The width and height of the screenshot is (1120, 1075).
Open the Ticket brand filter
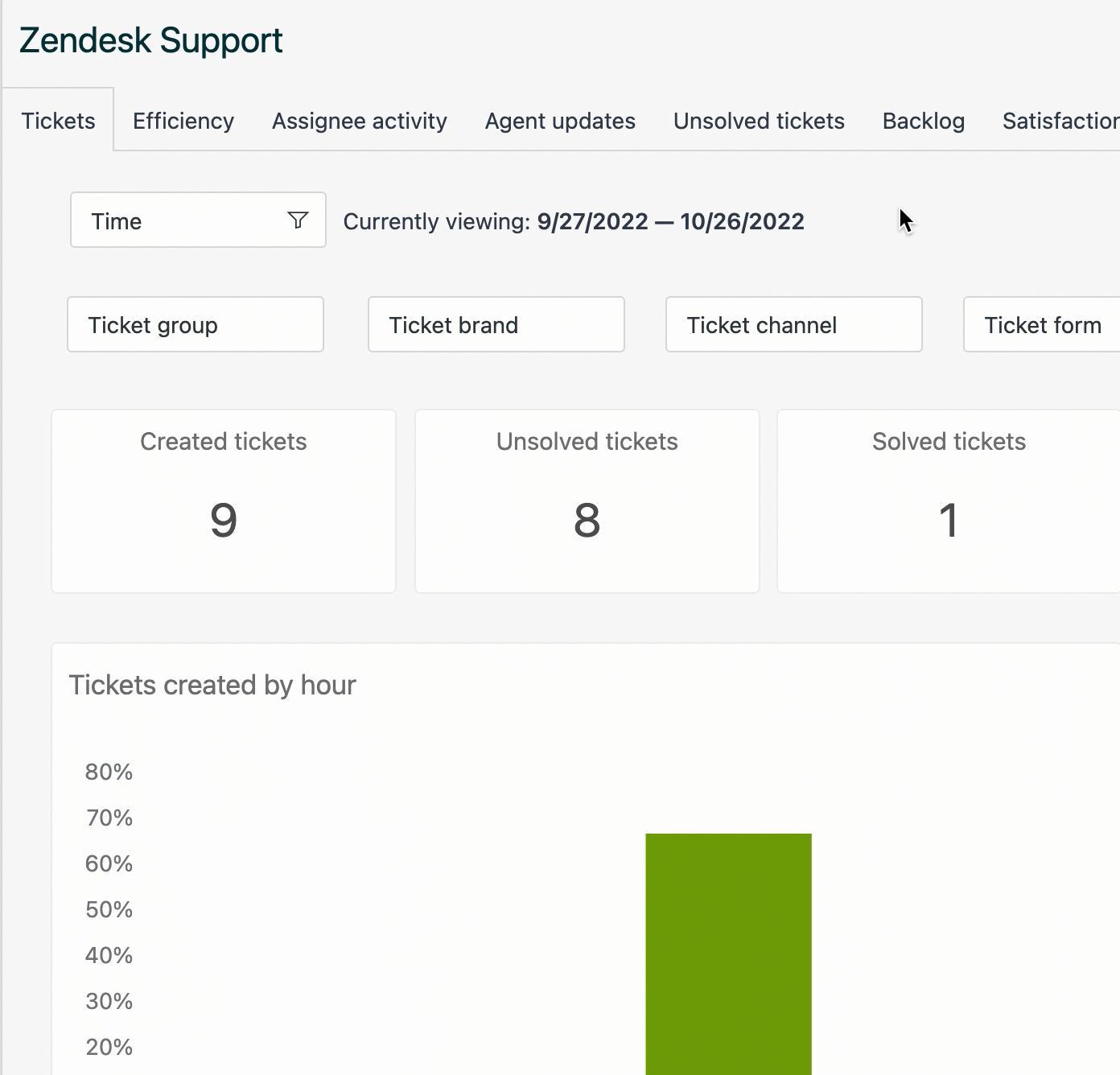click(x=496, y=325)
